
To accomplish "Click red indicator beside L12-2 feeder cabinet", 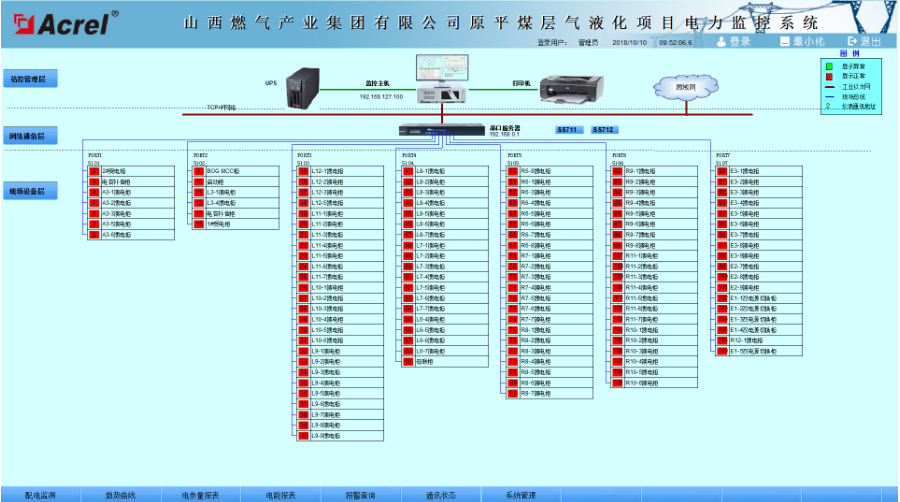I will (304, 182).
